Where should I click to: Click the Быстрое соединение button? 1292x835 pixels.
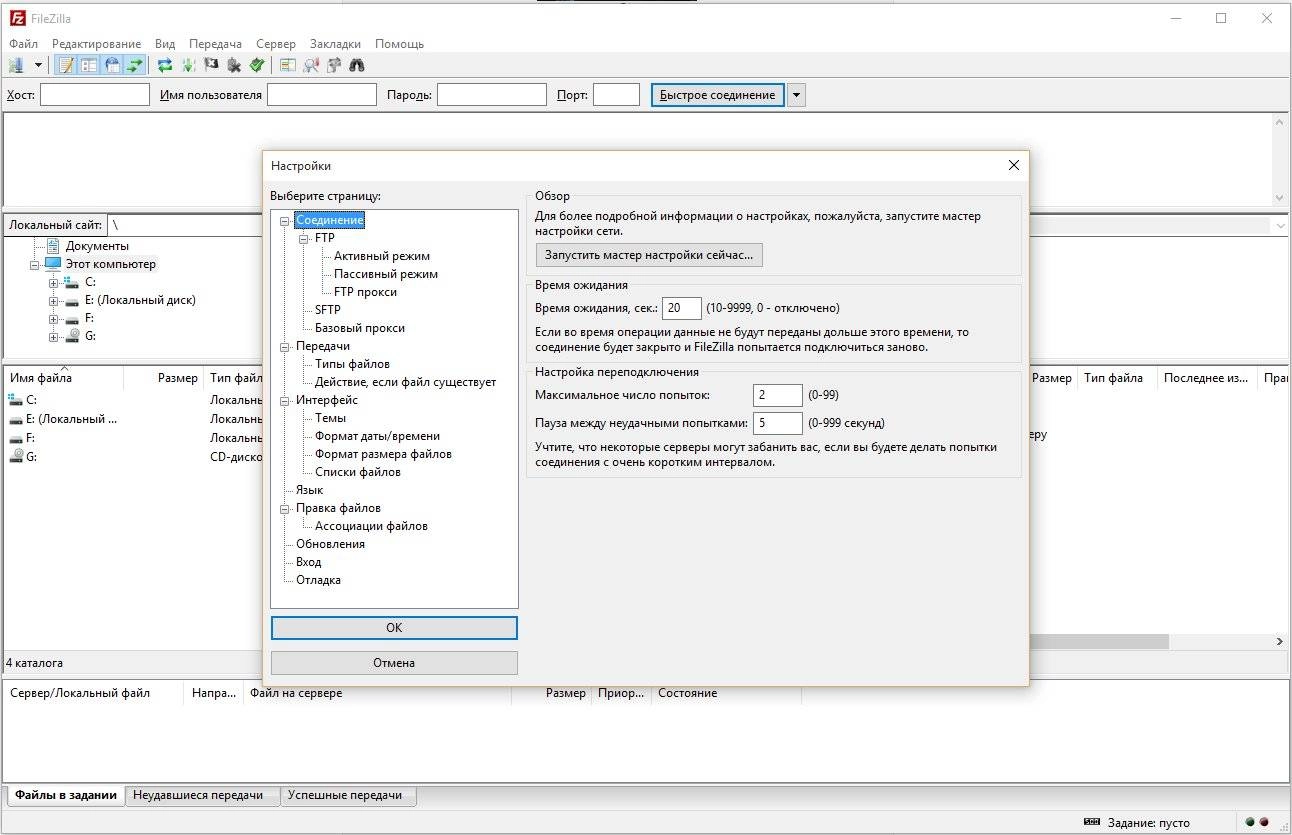pos(717,95)
